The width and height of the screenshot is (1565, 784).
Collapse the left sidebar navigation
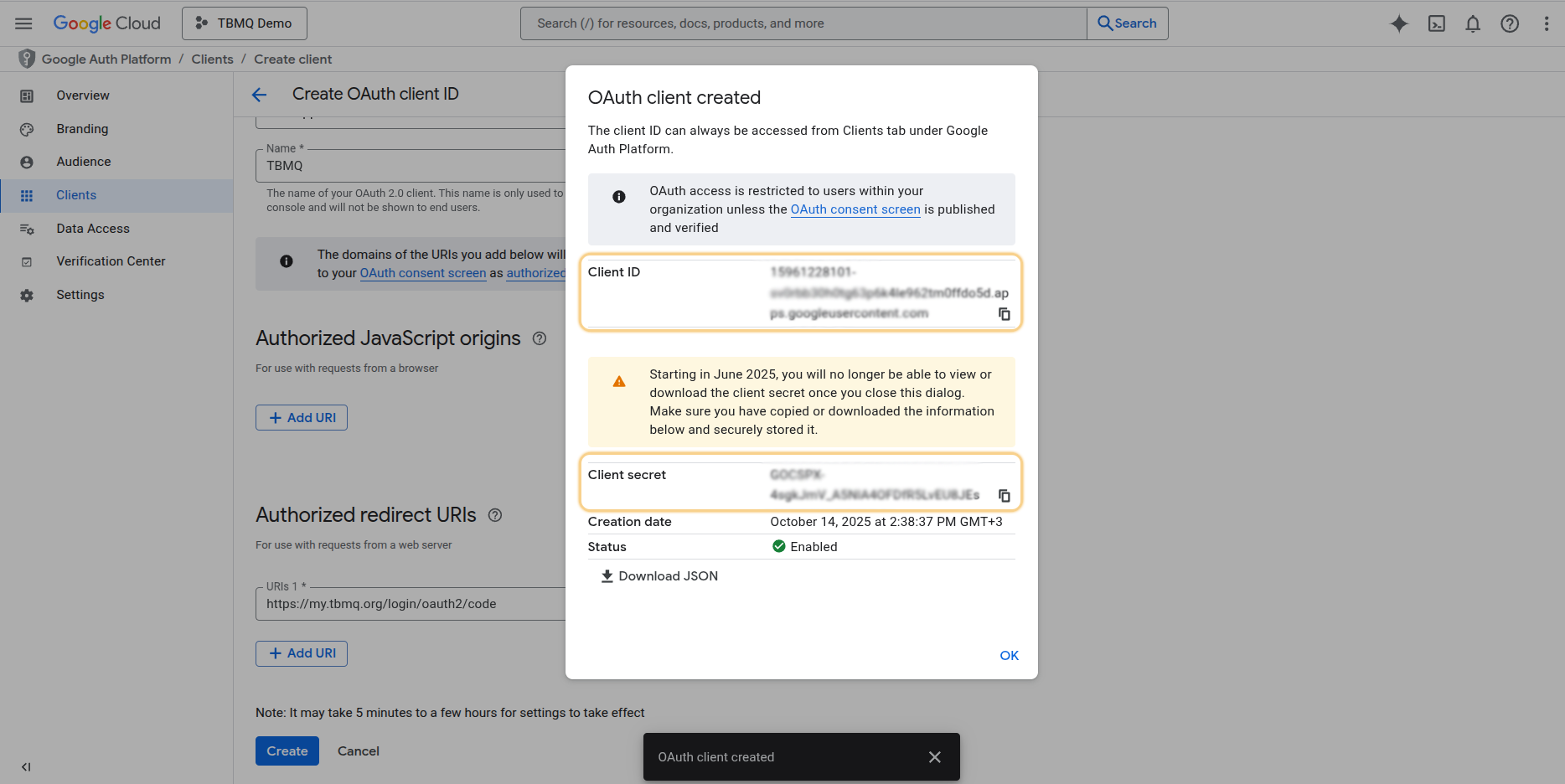point(26,766)
